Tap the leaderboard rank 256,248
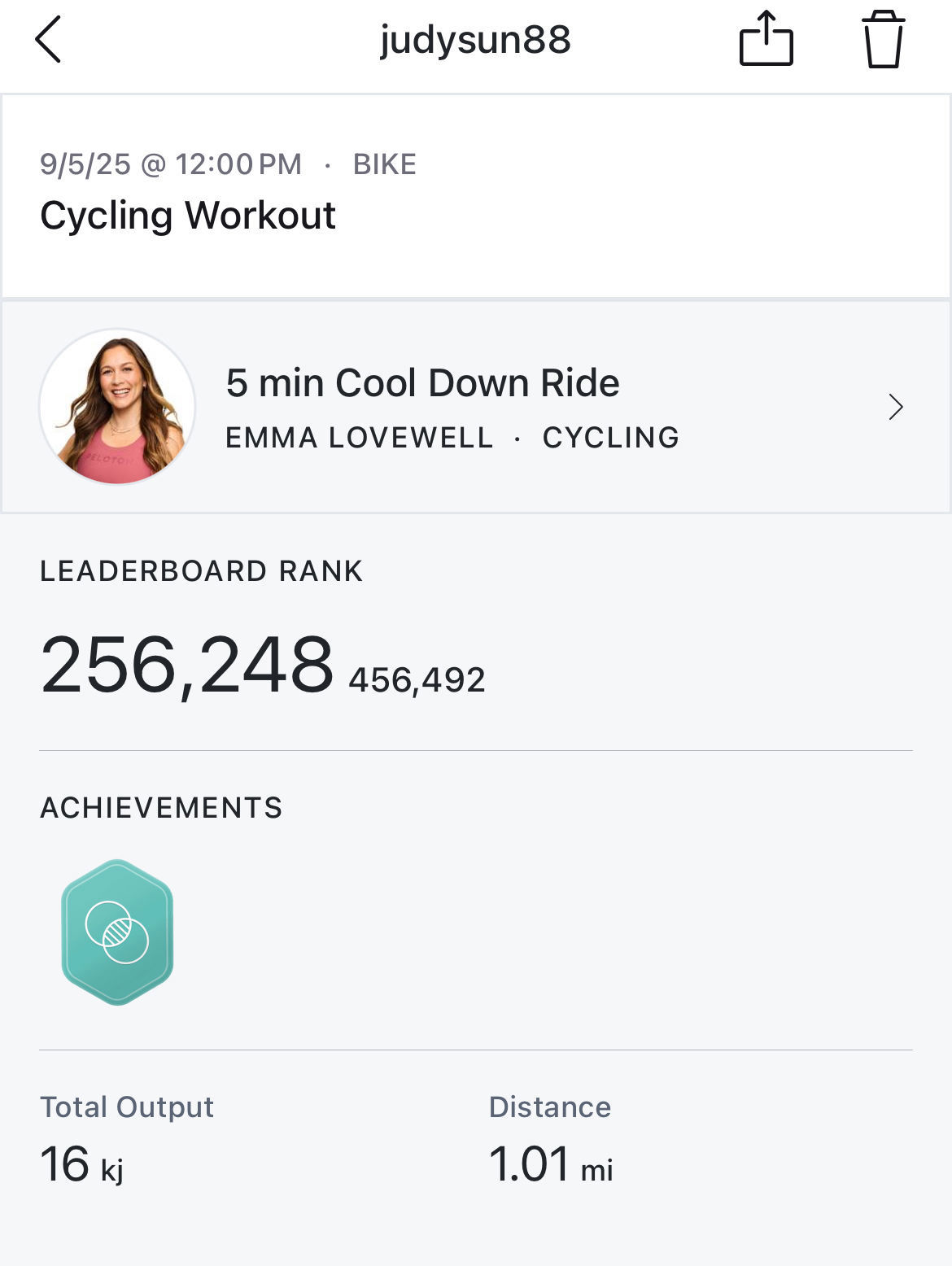952x1266 pixels. click(187, 666)
